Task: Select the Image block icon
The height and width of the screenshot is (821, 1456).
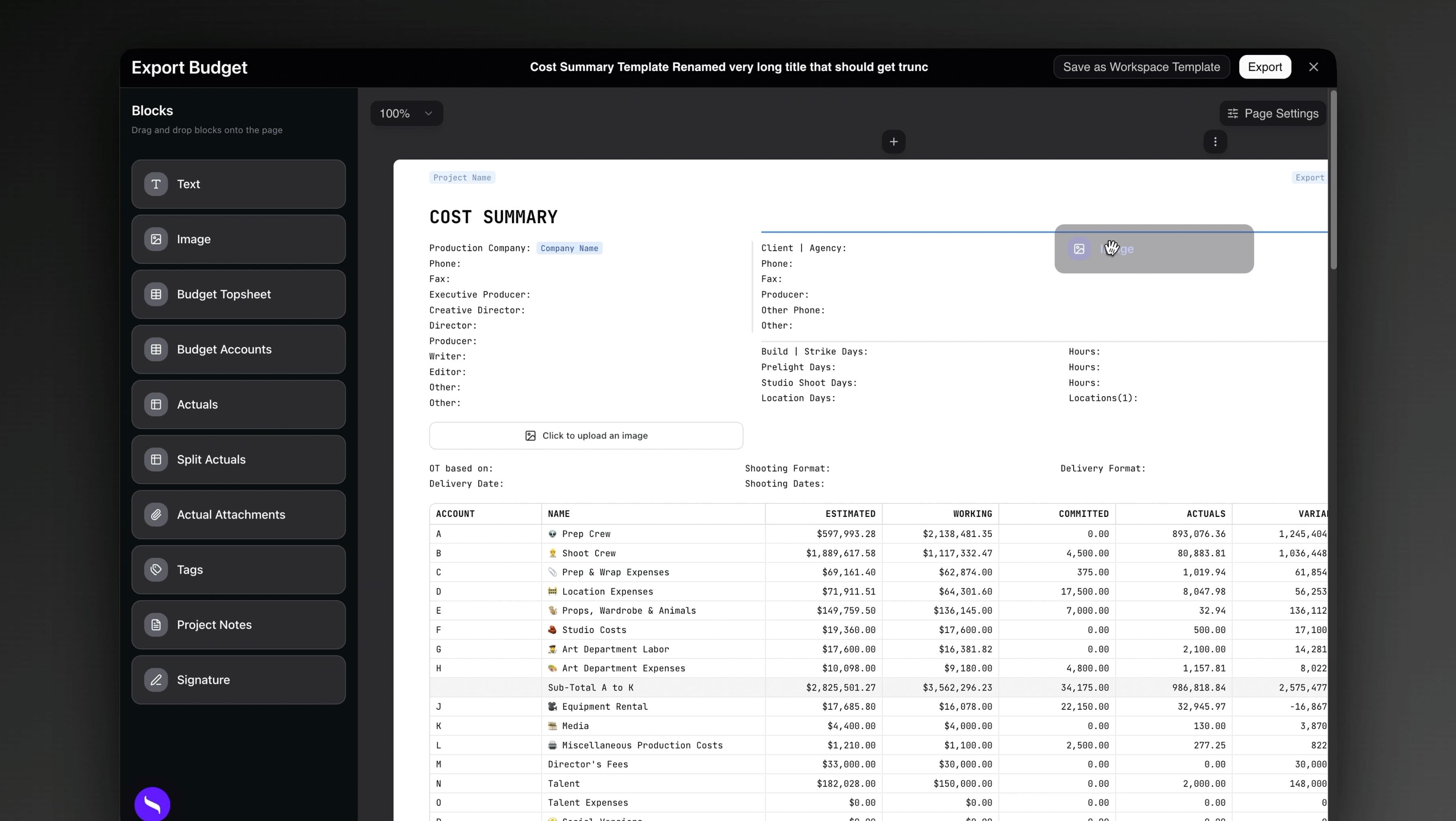Action: click(156, 239)
